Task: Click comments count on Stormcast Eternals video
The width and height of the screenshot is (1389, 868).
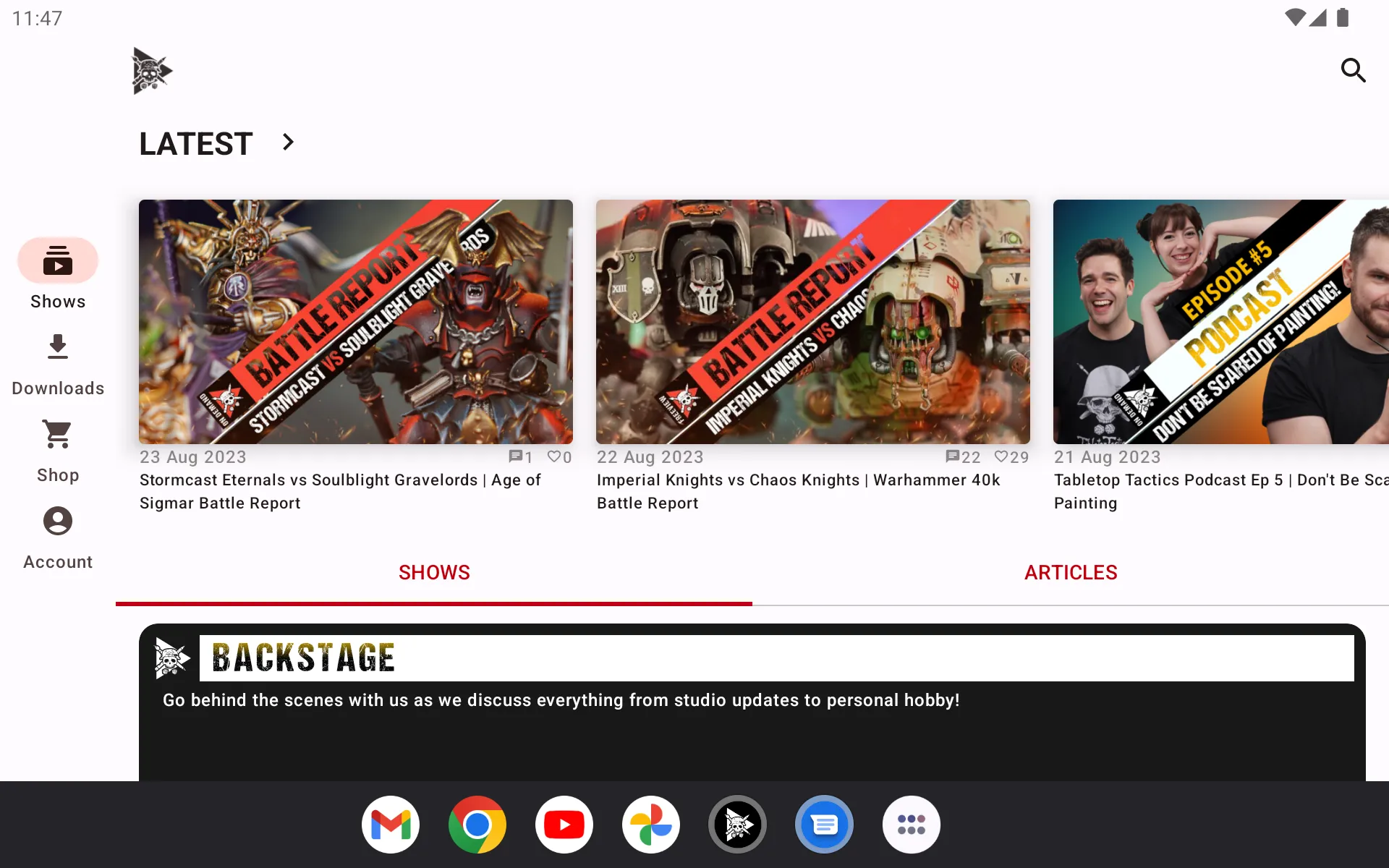Action: pyautogui.click(x=519, y=457)
